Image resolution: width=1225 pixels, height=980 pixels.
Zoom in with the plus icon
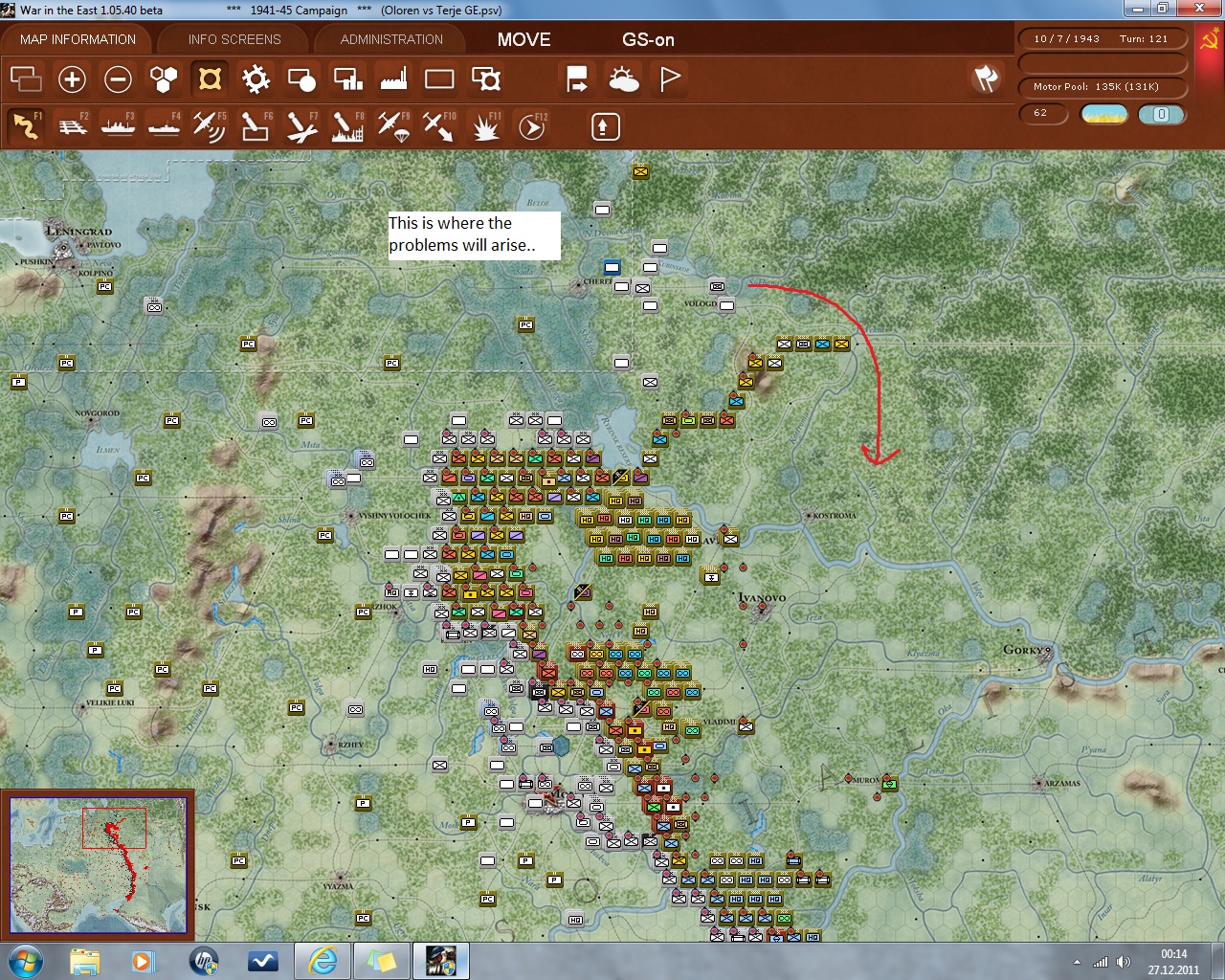tap(72, 79)
